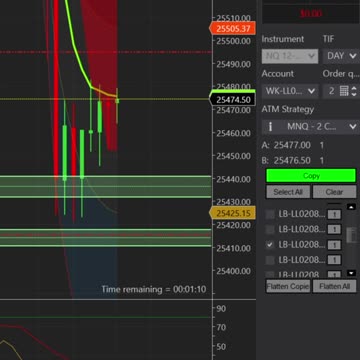The image size is (360, 360).
Task: Open the order quantity calculator icon
Action: [x=344, y=91]
